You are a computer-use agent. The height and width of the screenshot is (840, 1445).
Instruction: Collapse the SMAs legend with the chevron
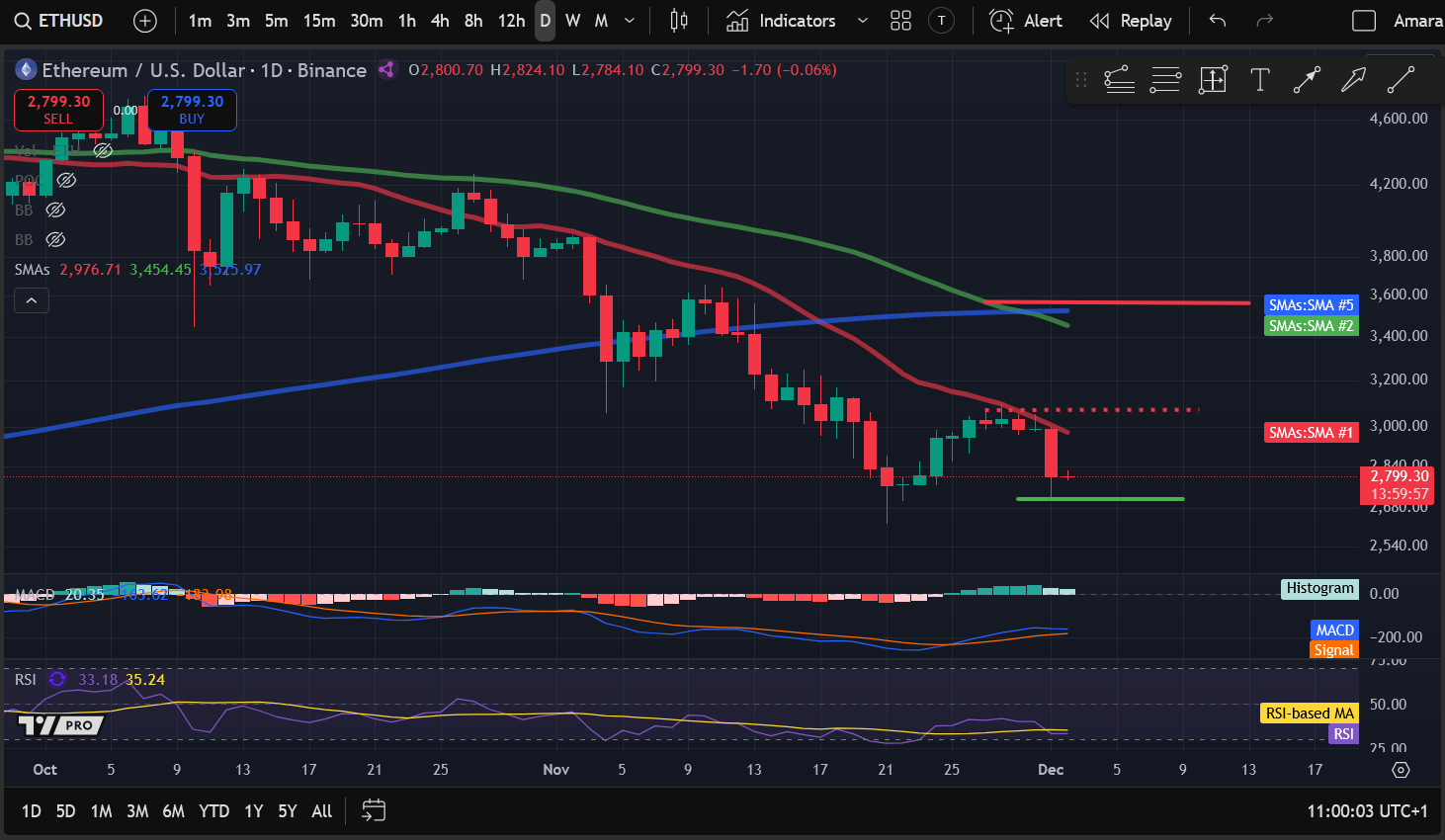click(x=31, y=300)
